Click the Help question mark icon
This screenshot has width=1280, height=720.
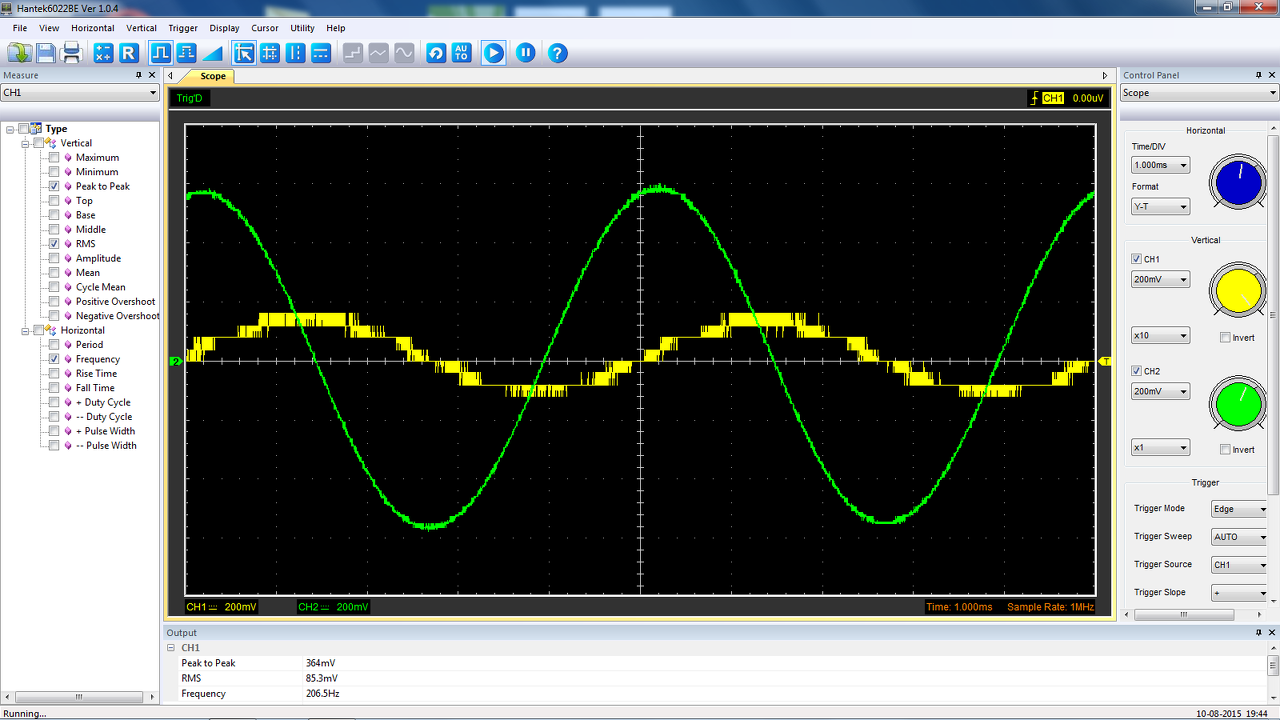click(558, 53)
